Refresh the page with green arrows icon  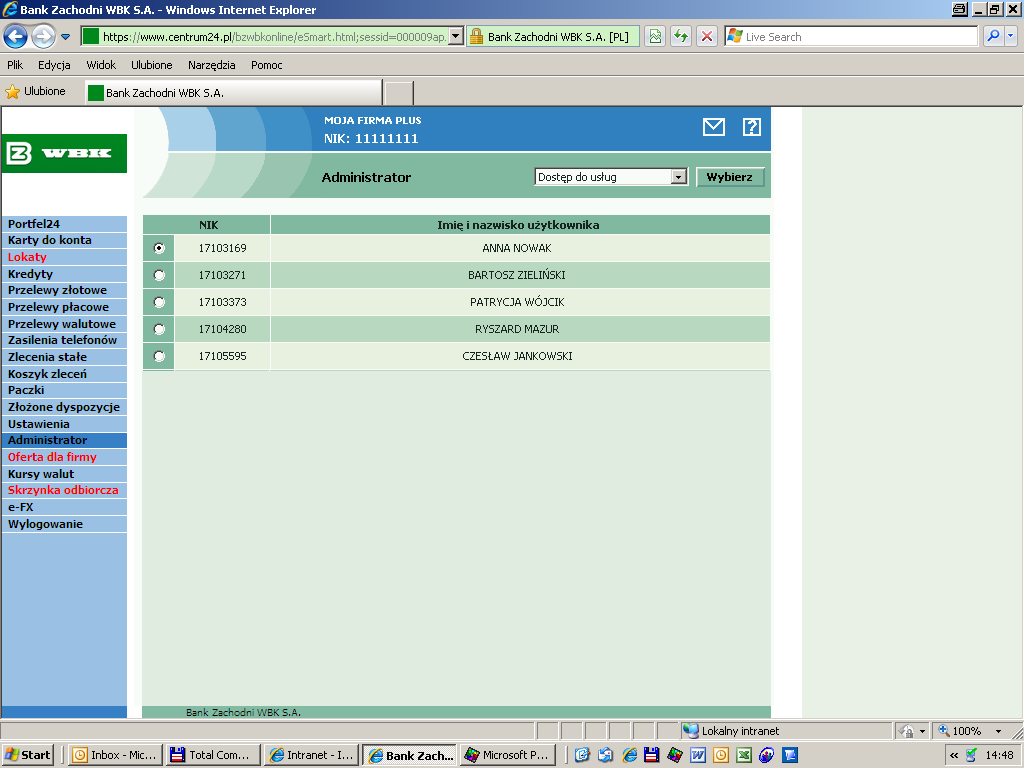point(680,37)
